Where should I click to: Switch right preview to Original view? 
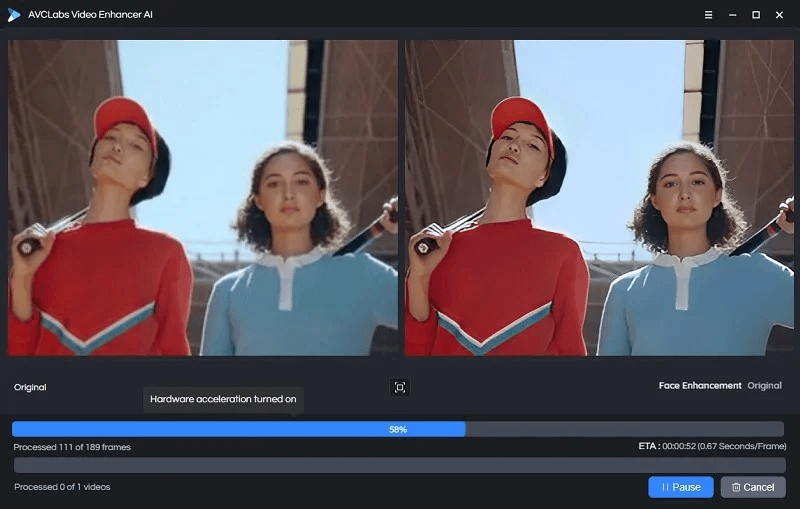(x=765, y=385)
